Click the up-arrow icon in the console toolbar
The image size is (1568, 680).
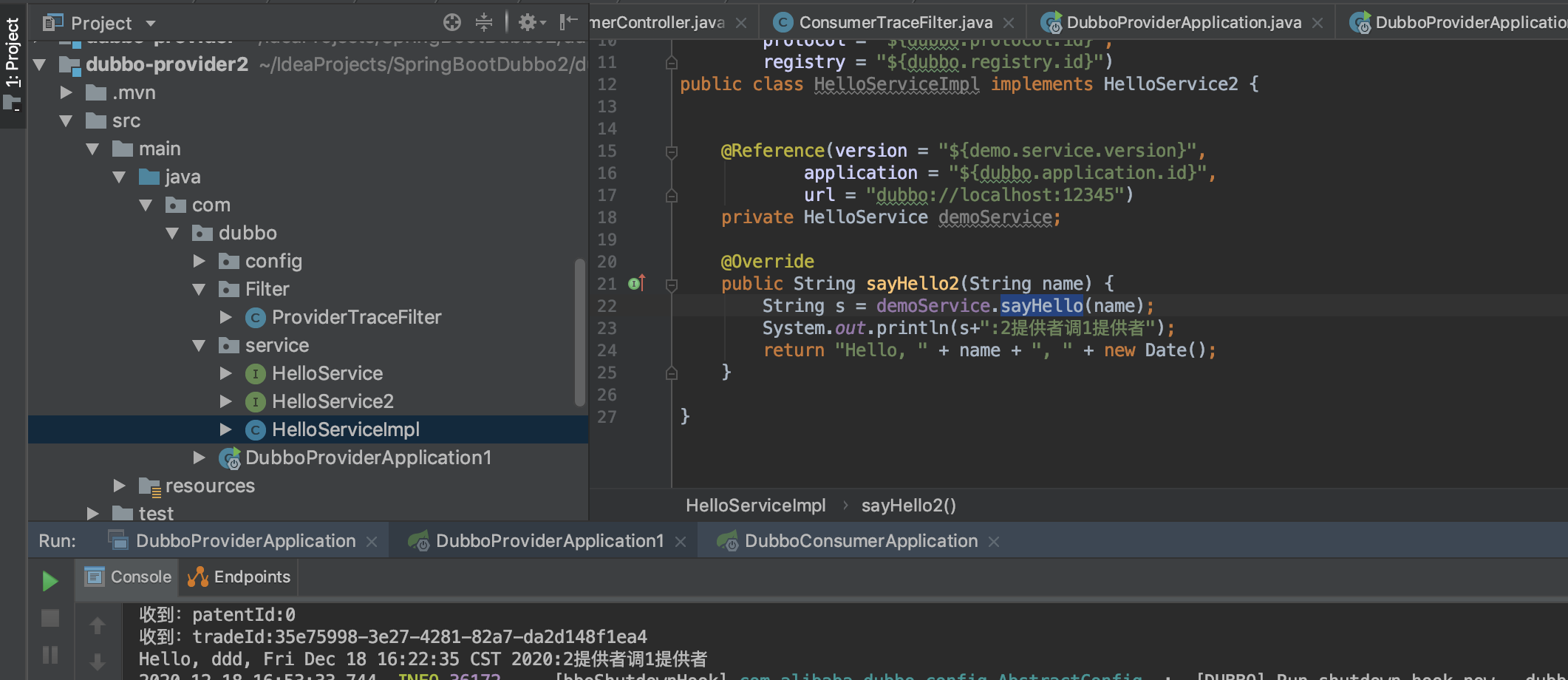point(98,626)
